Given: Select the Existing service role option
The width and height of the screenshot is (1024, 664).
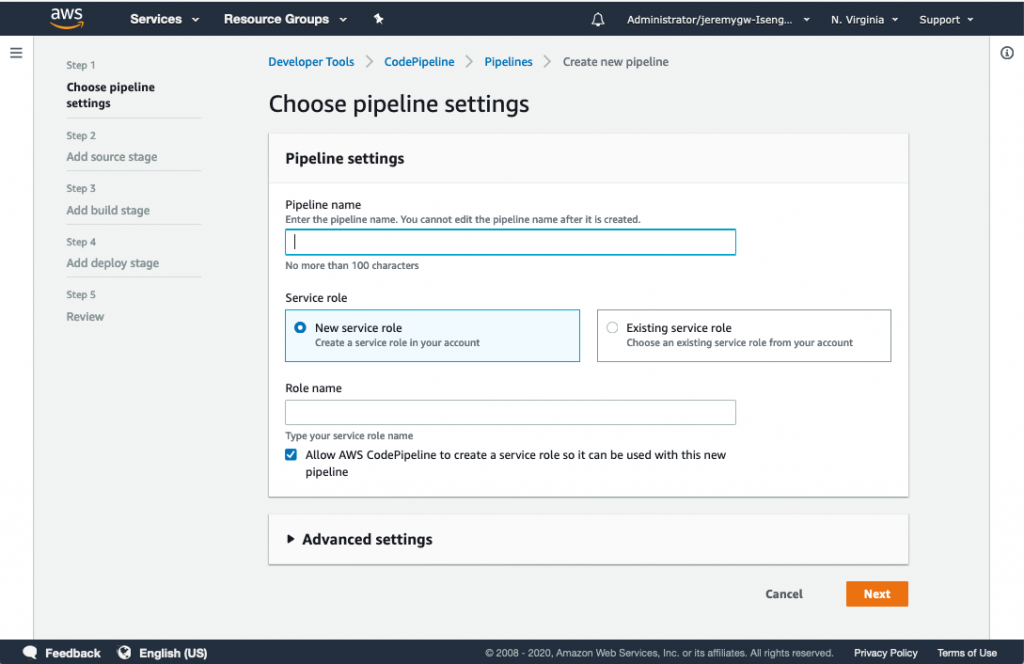Looking at the screenshot, I should tap(612, 328).
